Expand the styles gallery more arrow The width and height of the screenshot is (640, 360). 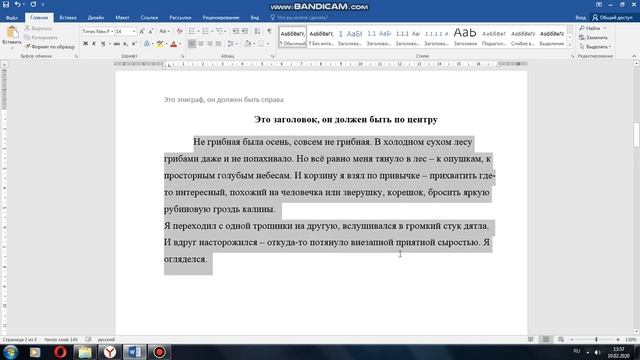(x=570, y=44)
